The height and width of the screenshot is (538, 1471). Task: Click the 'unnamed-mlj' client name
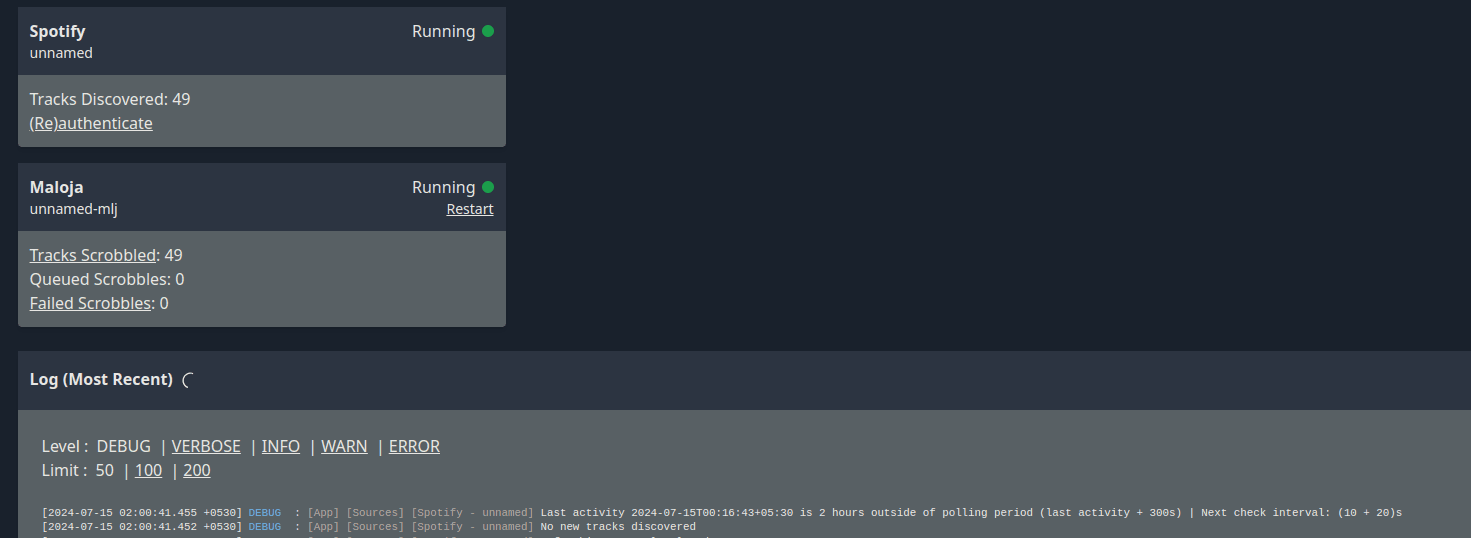[74, 209]
